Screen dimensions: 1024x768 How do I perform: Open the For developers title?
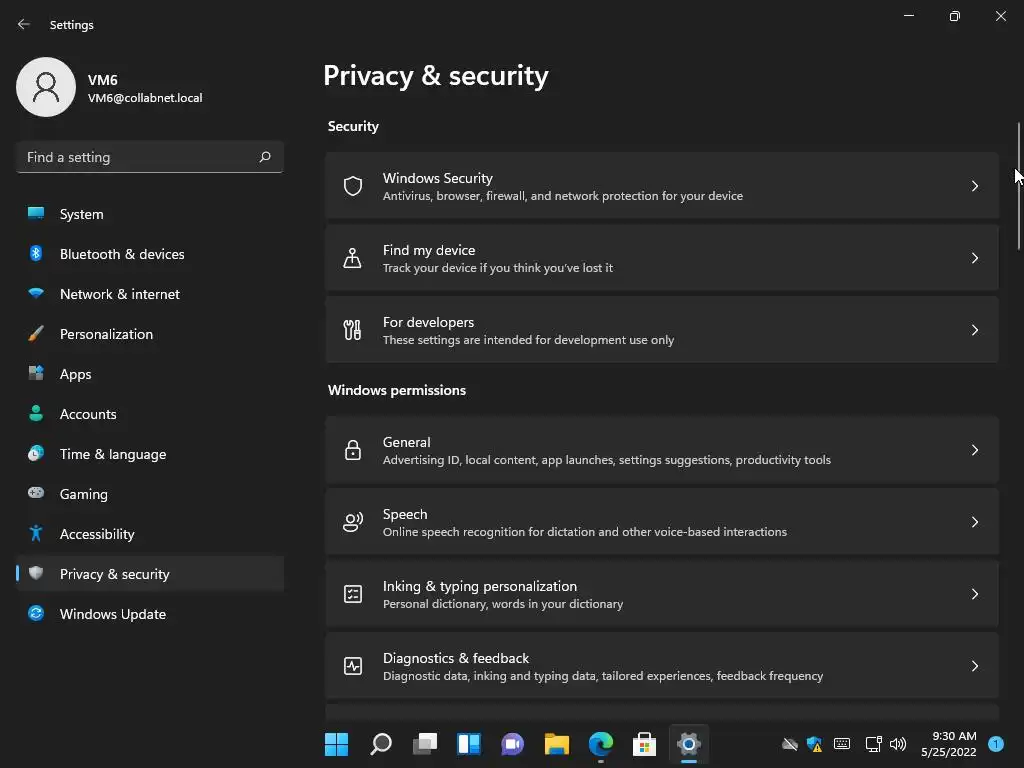(428, 322)
